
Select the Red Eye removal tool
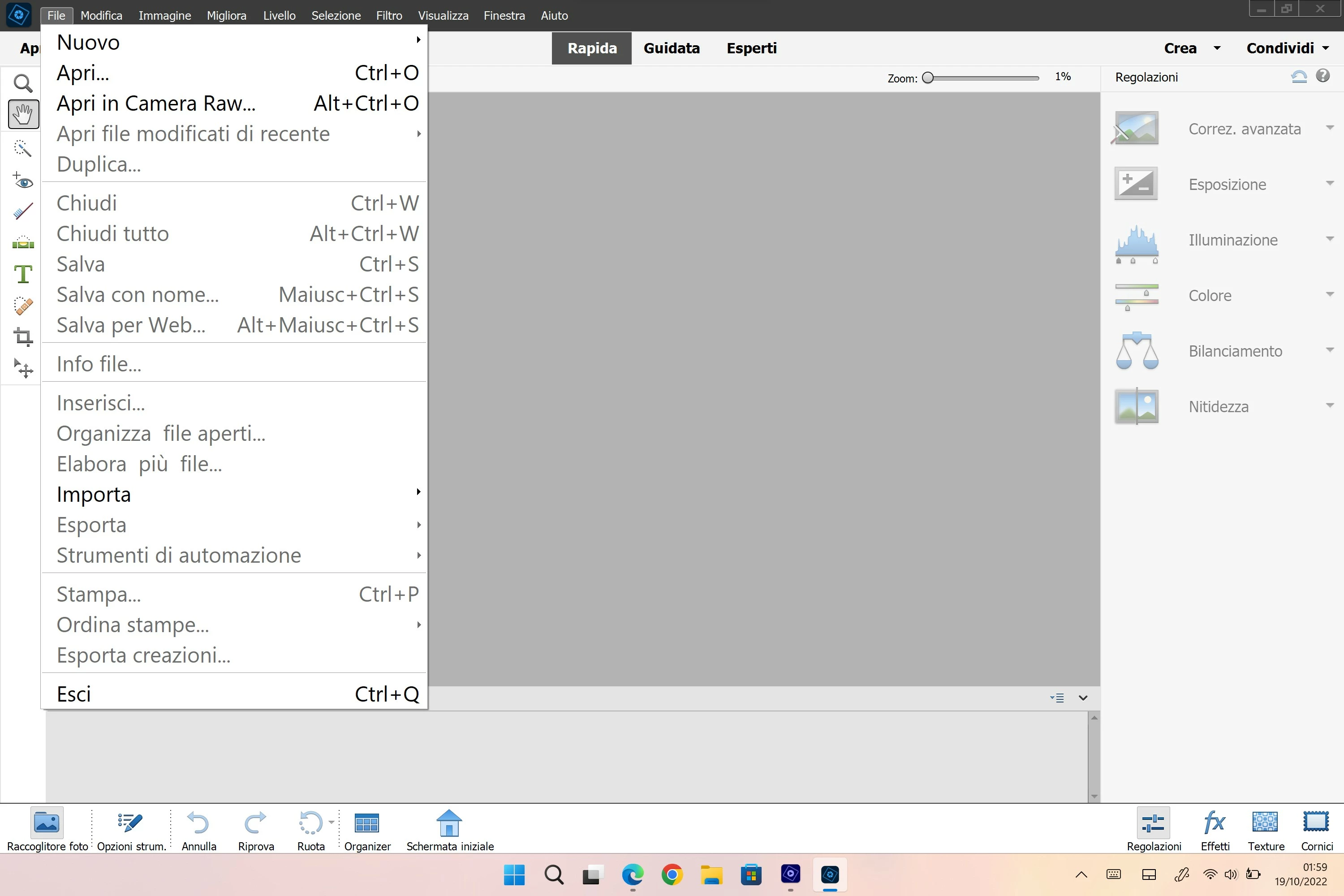[23, 181]
